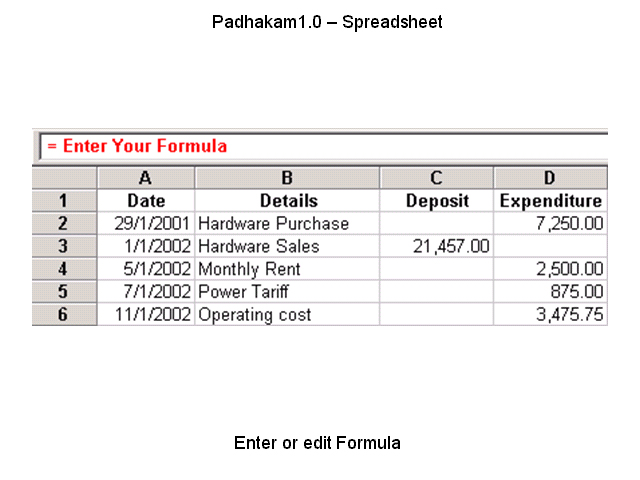The image size is (640, 480).
Task: Select the 875.00 expenditure cell
Action: coord(550,292)
